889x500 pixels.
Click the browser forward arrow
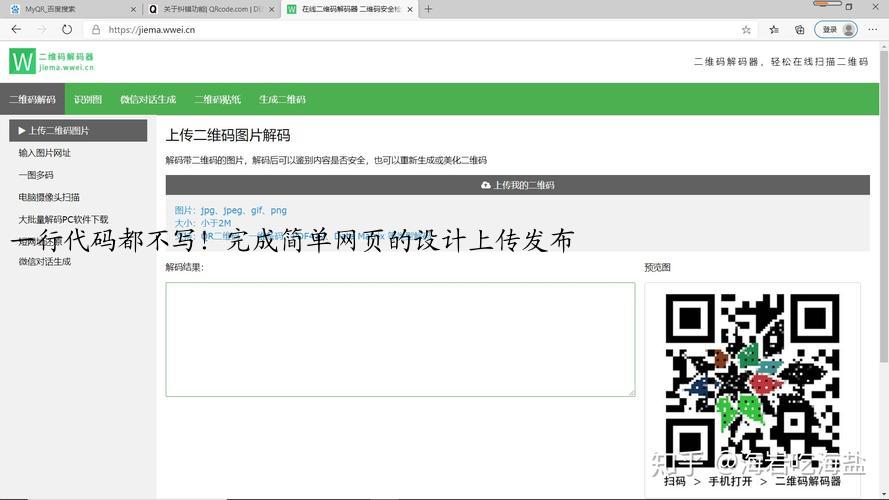coord(41,29)
